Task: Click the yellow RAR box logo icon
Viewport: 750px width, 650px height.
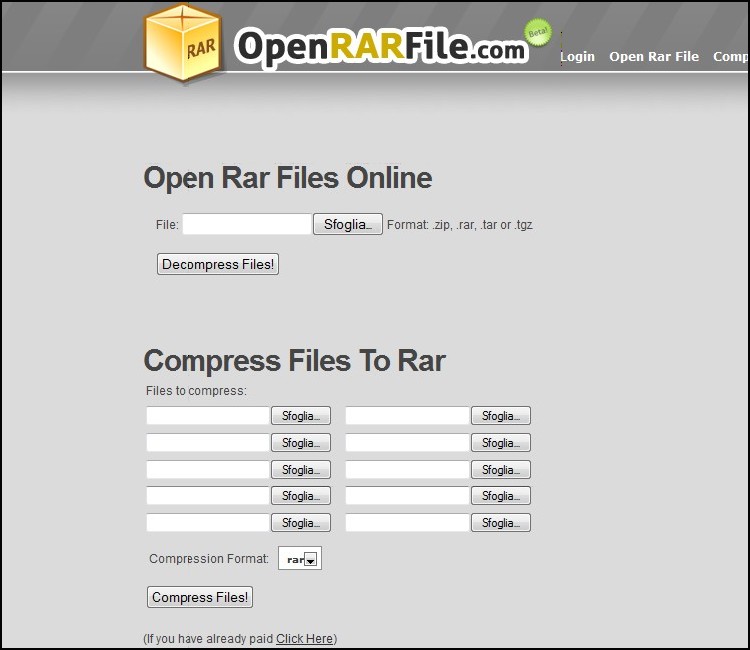Action: (x=182, y=42)
